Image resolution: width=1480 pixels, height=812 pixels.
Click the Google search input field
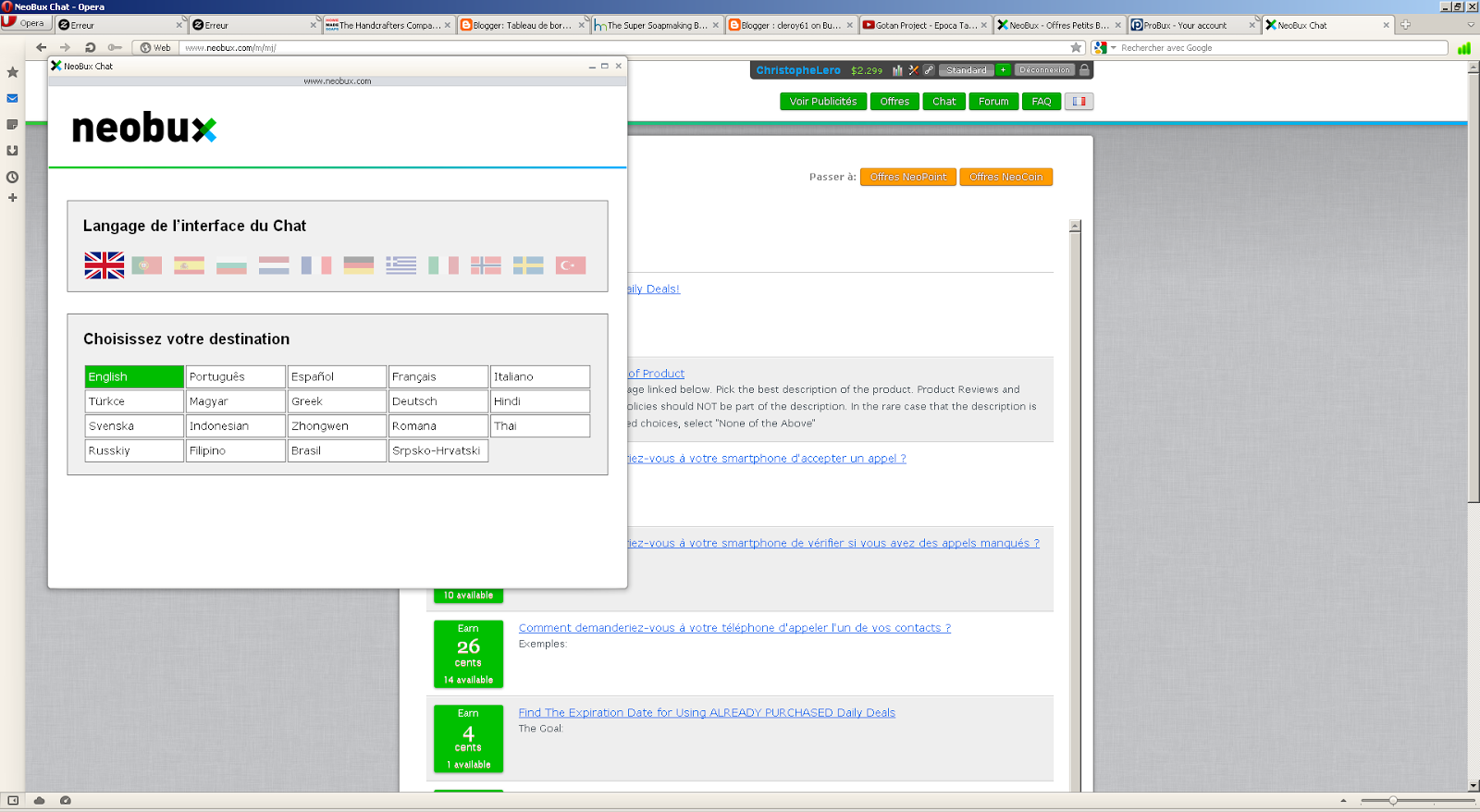click(1282, 47)
